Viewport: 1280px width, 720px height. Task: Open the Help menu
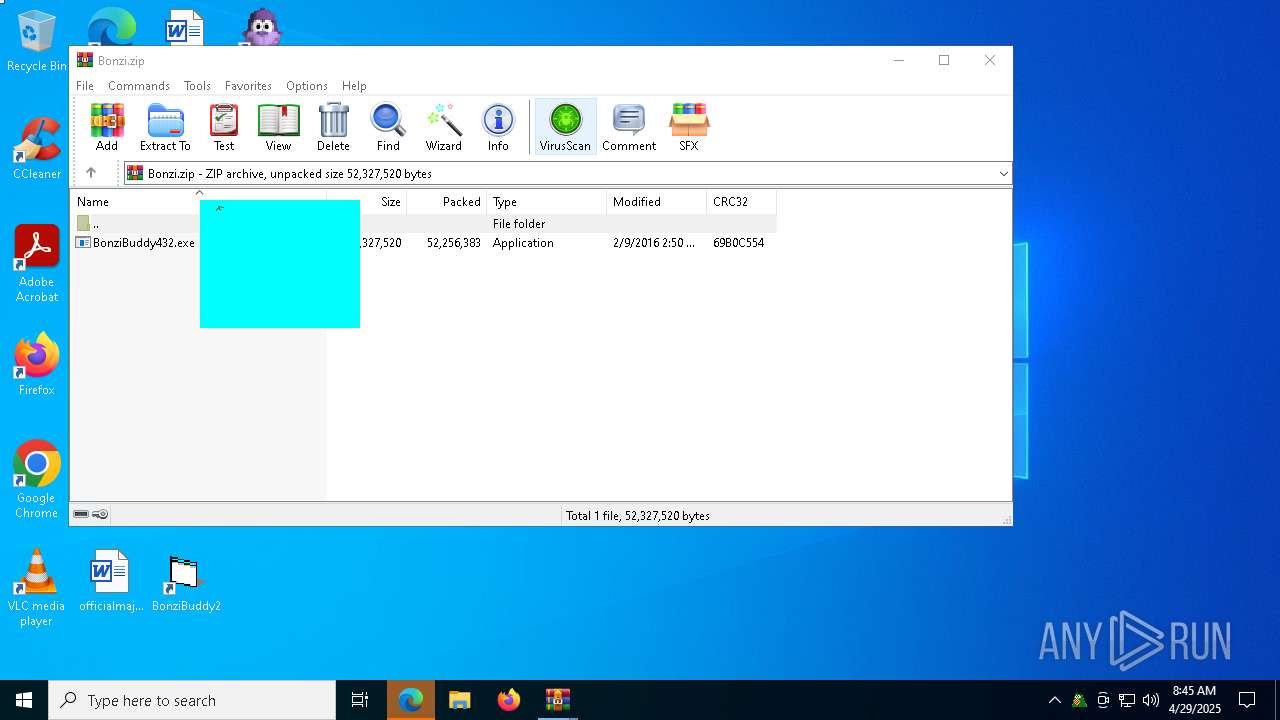click(354, 86)
